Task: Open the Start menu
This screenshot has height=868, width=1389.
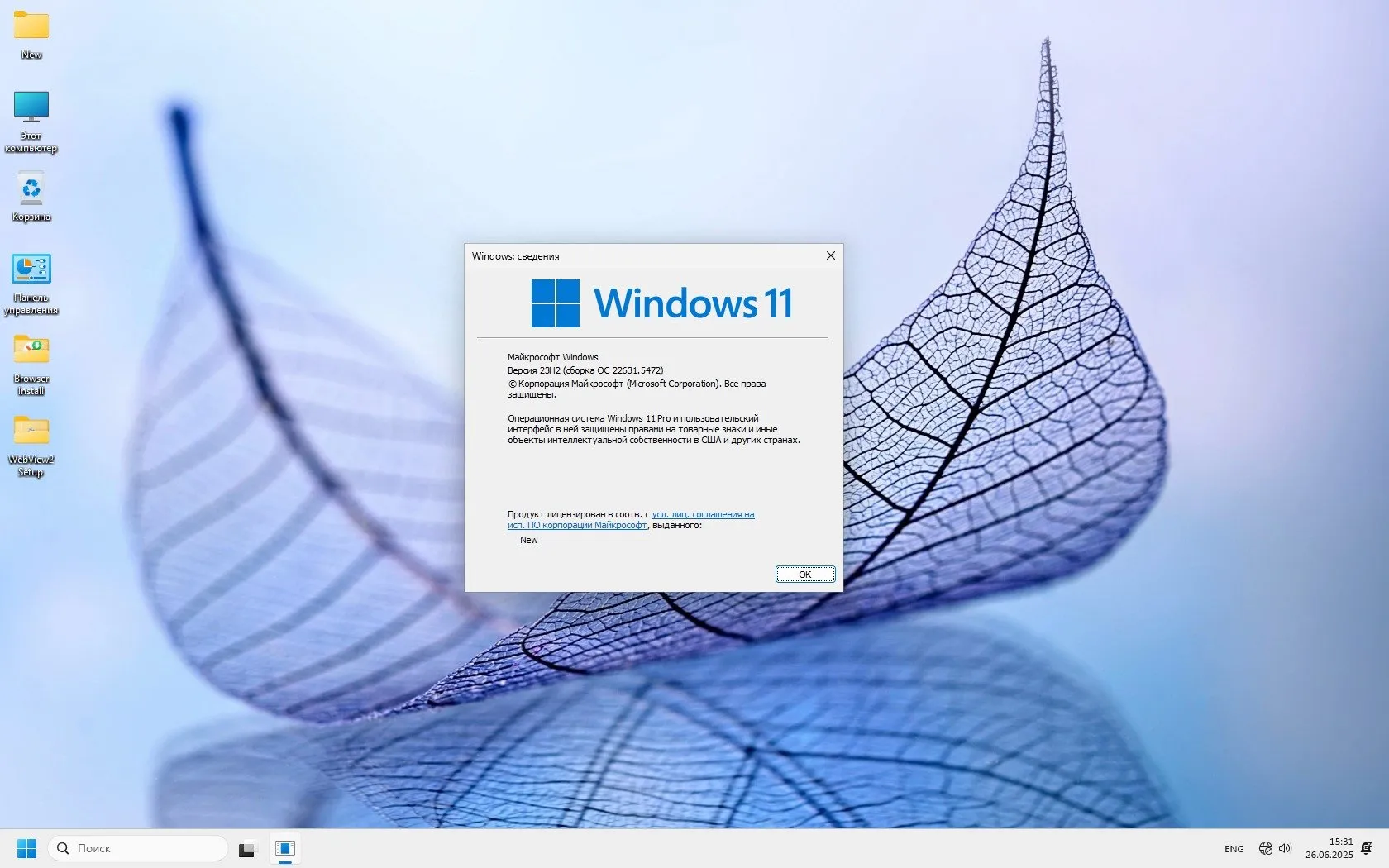Action: click(x=26, y=848)
